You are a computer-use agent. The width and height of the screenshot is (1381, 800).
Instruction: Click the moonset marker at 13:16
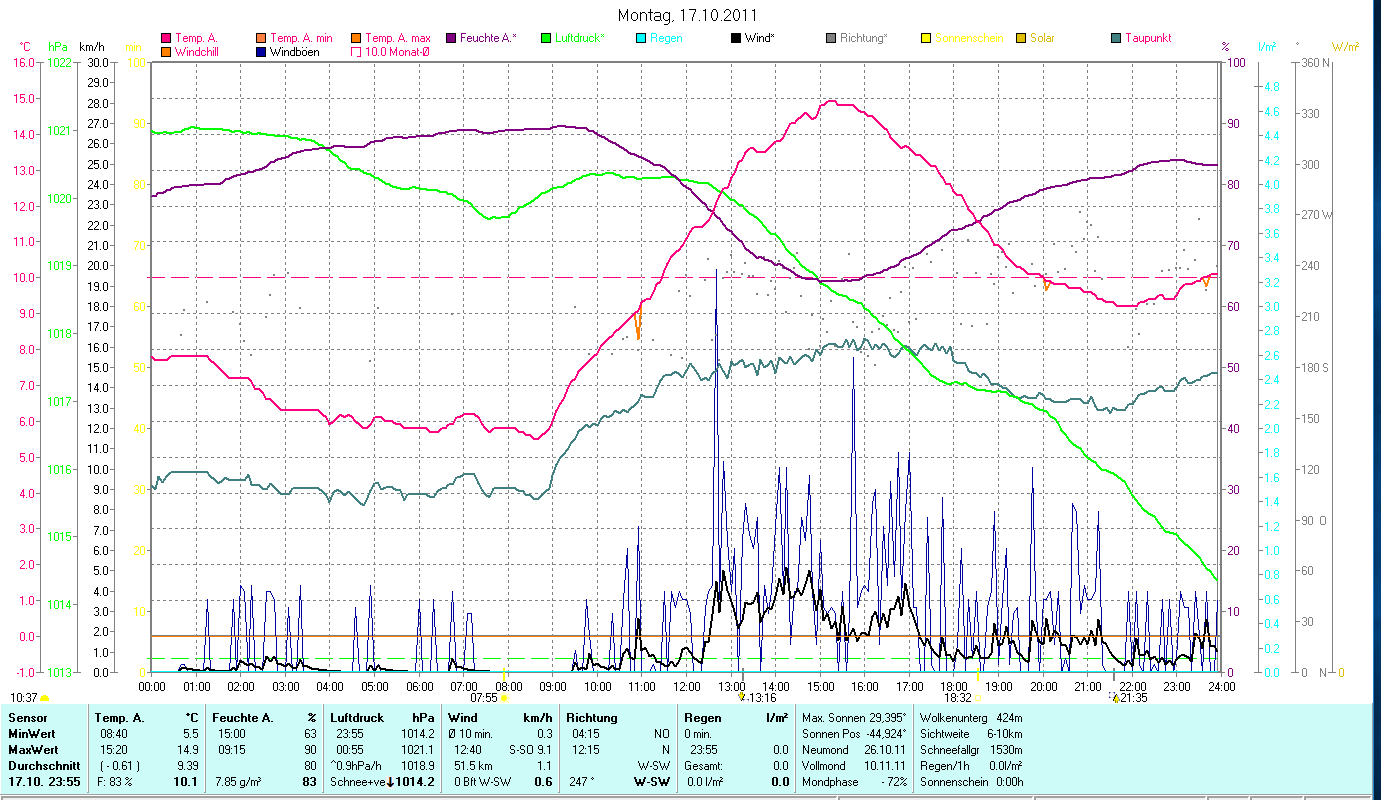click(x=741, y=698)
